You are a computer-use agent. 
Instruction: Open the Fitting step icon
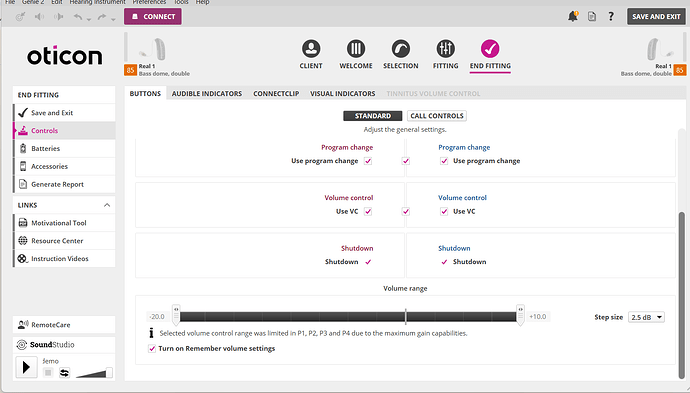coord(445,48)
